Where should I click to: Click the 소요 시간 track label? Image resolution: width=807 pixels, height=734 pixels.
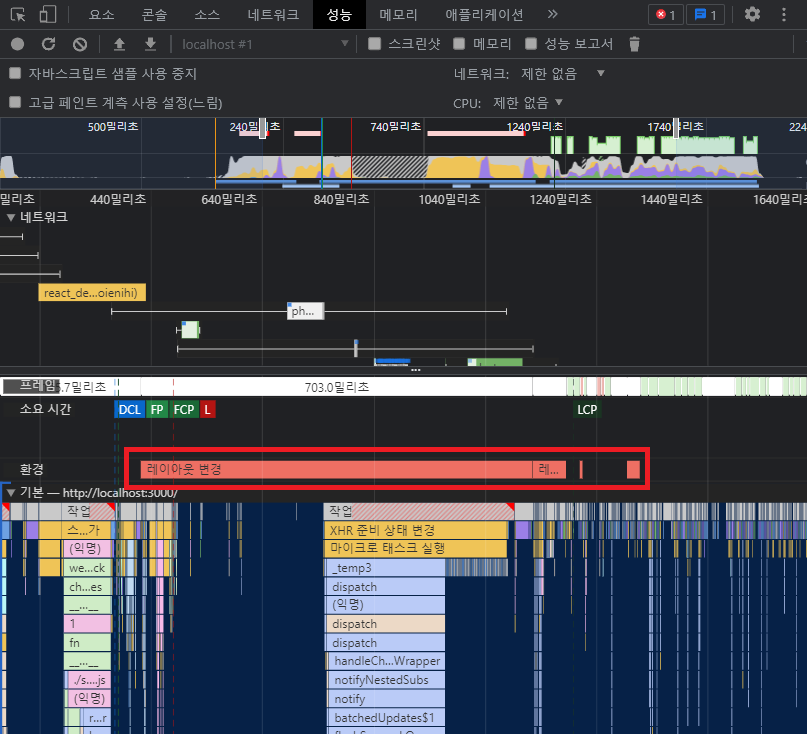(45, 409)
